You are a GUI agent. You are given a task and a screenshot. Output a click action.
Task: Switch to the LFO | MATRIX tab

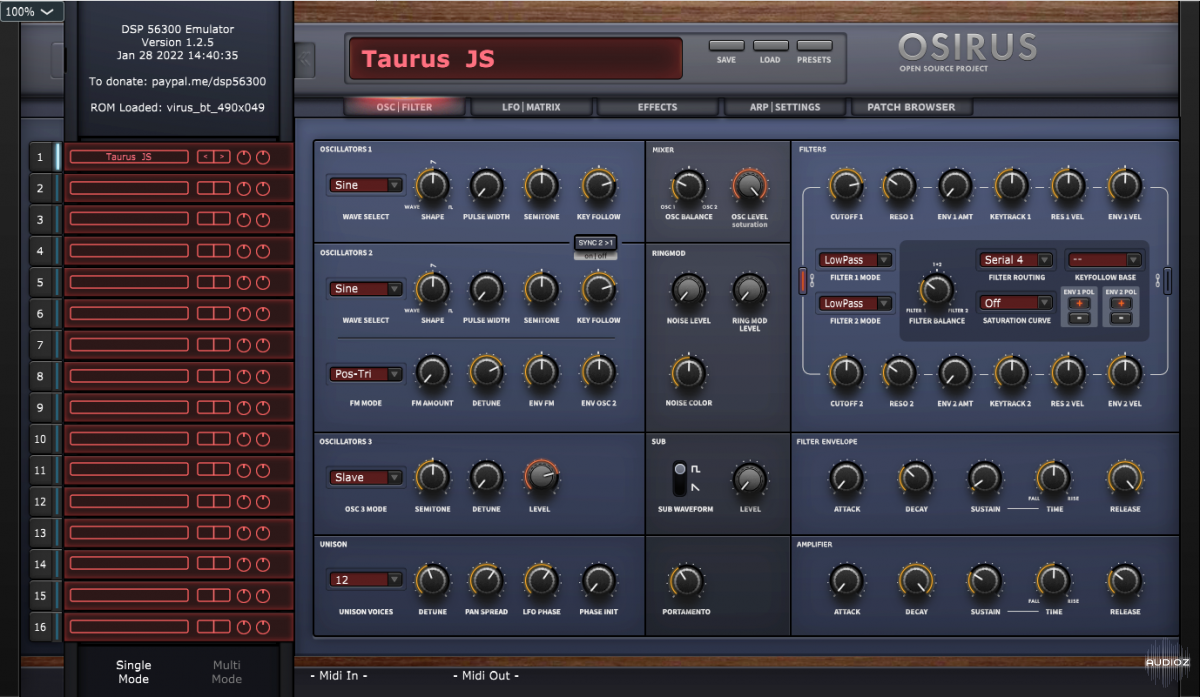(530, 107)
